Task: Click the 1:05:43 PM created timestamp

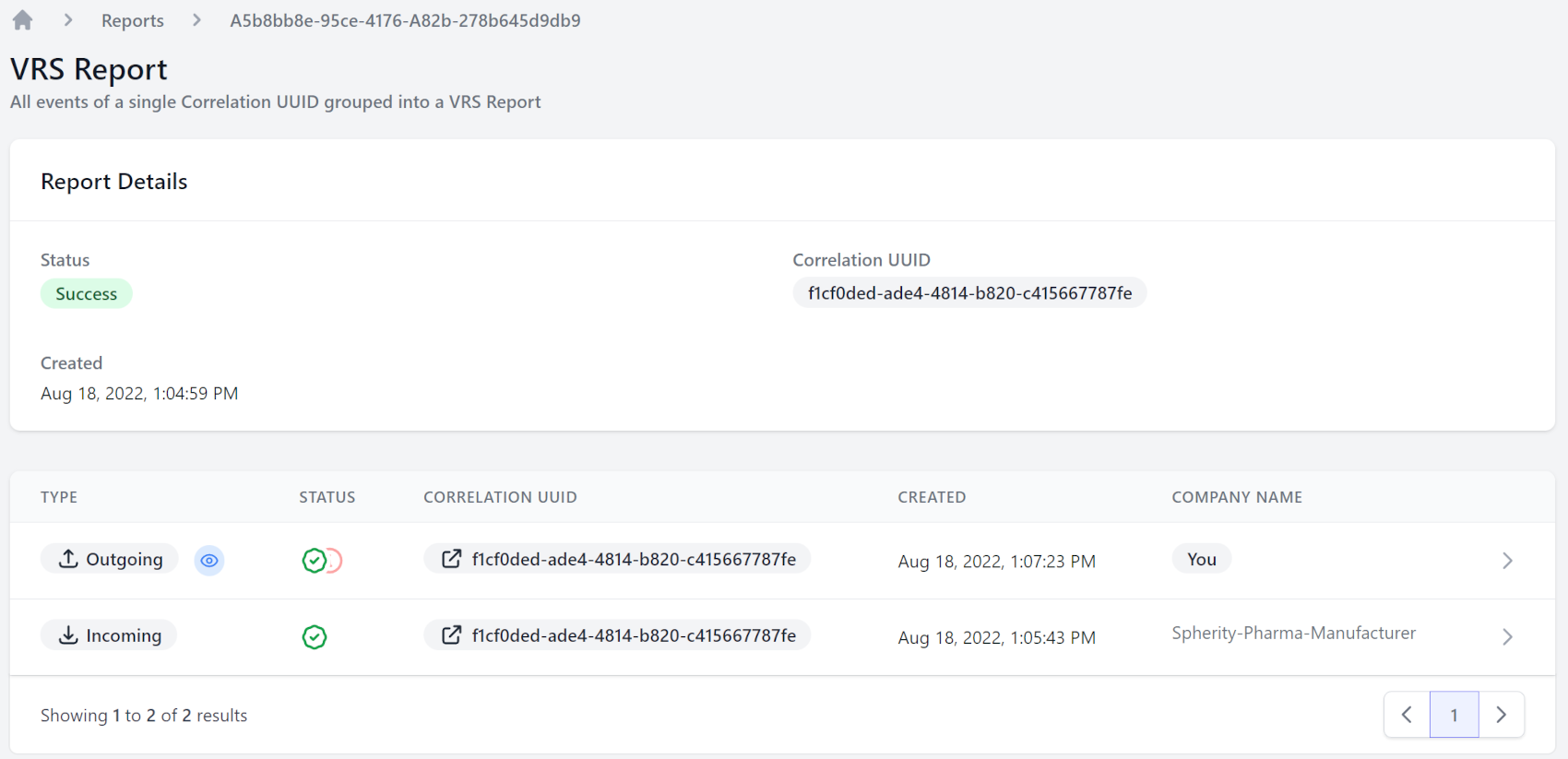Action: point(997,638)
